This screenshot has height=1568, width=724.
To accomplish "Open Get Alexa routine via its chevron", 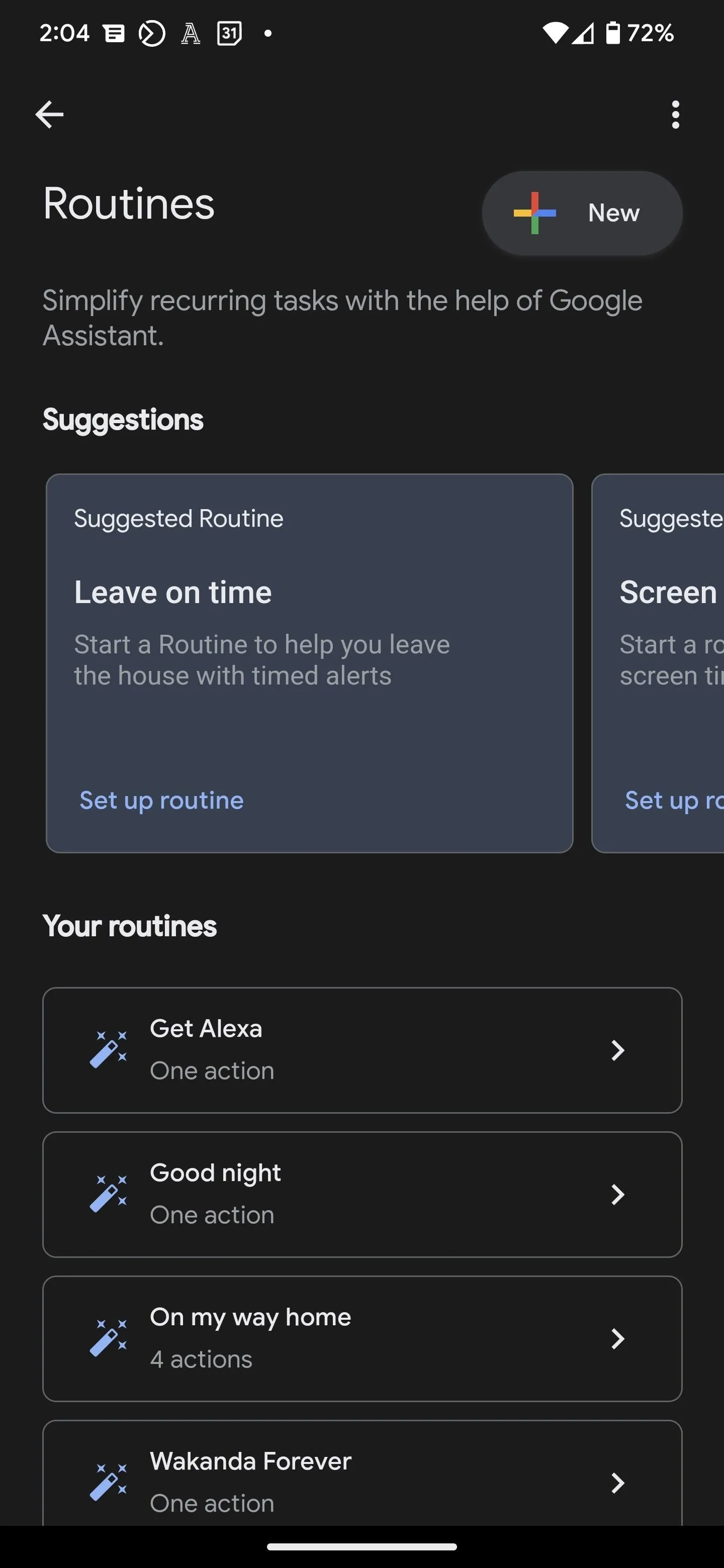I will point(617,1050).
